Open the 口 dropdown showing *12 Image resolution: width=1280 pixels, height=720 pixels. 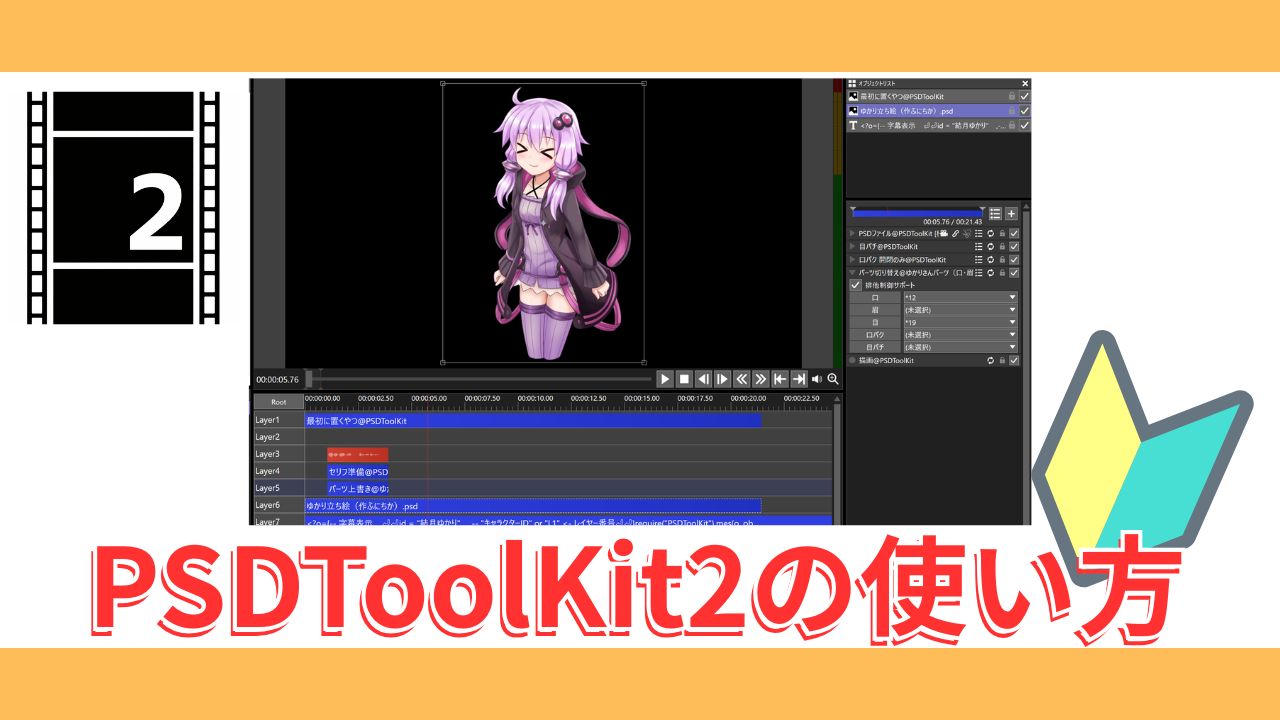[960, 297]
